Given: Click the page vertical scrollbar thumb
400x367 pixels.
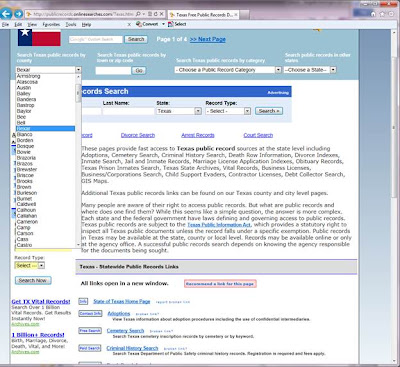Looking at the screenshot, I should (395, 128).
